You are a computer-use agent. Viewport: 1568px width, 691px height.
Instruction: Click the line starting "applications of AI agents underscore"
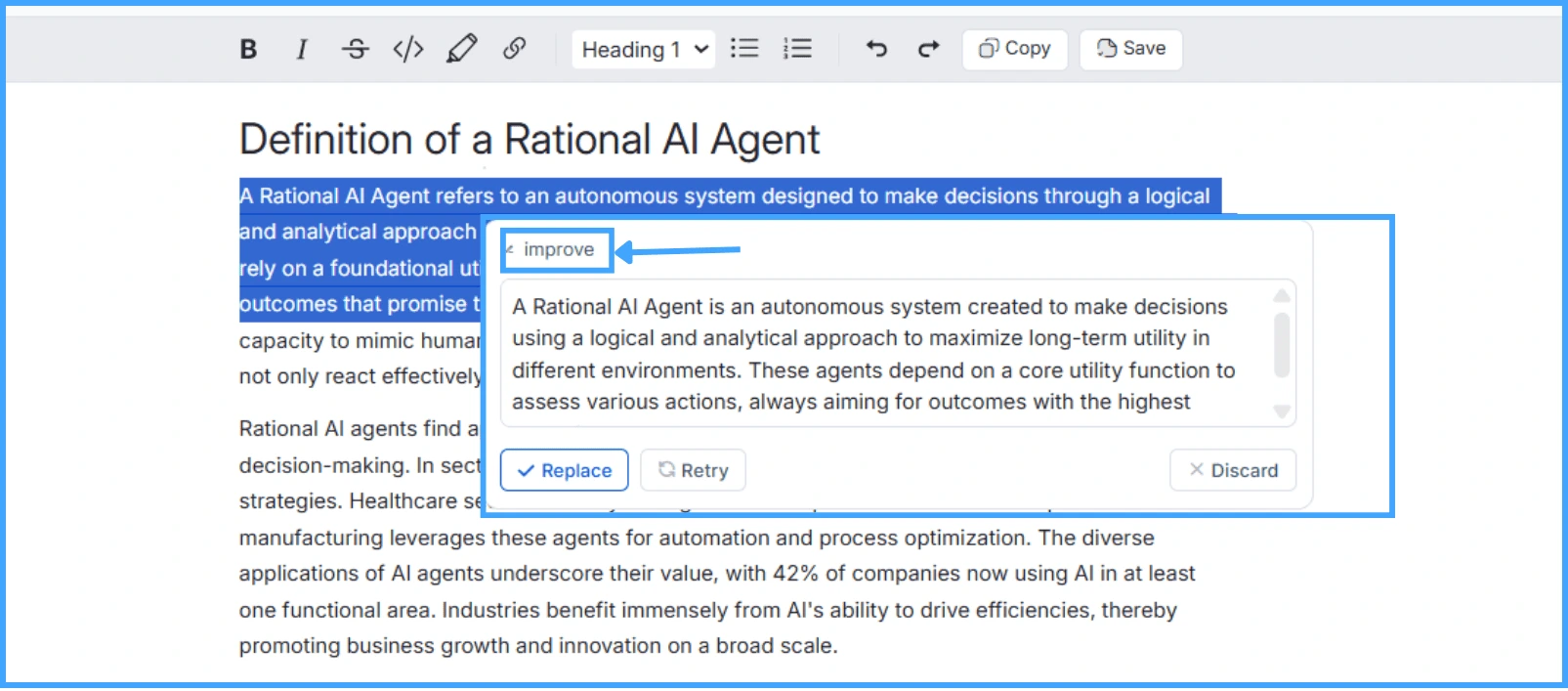717,574
